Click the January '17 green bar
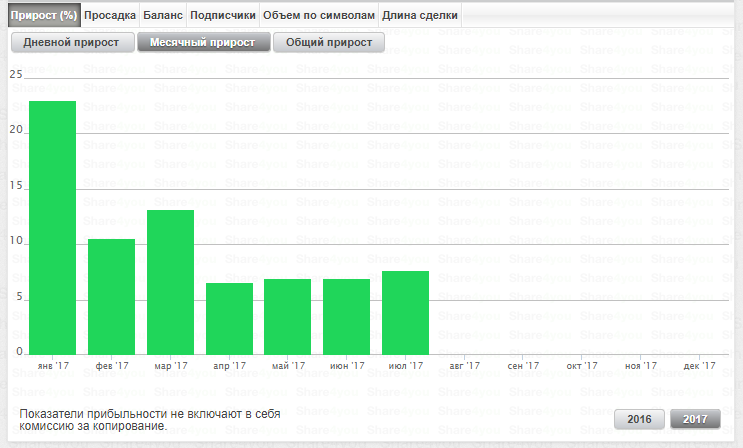Viewport: 743px width, 448px height. [53, 227]
